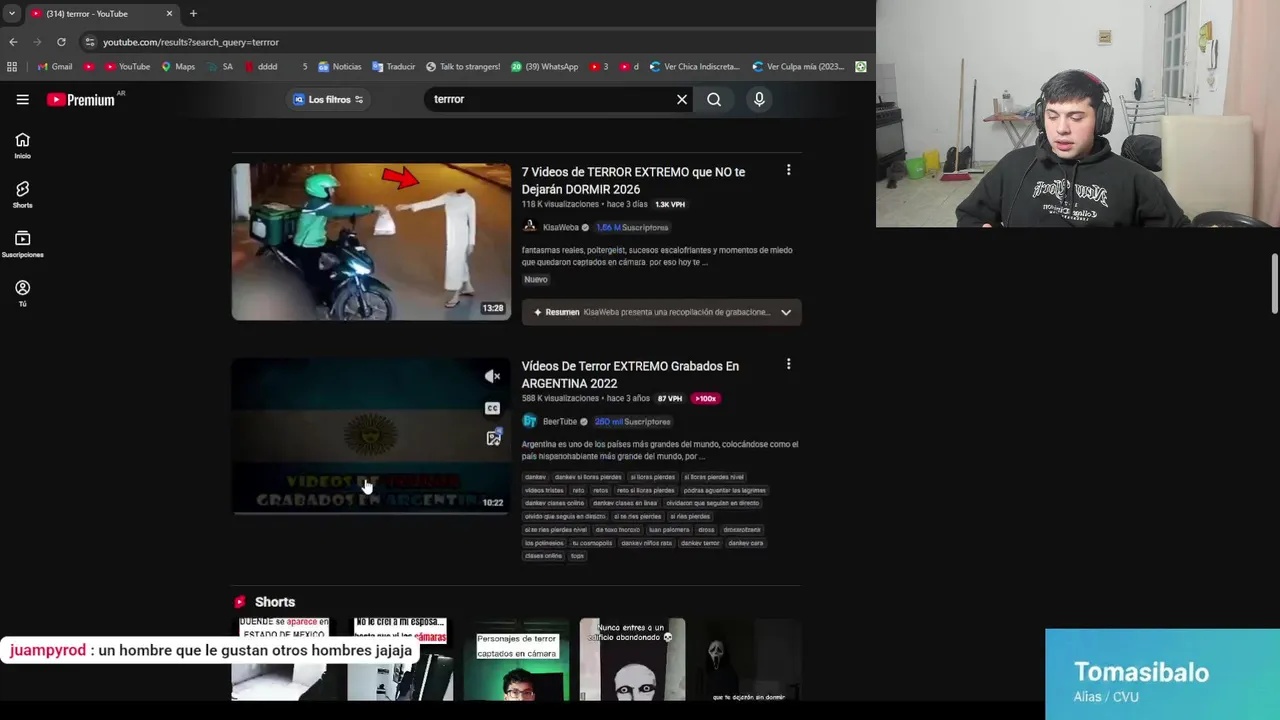Click the magnifier search button
This screenshot has height=720, width=1280.
(x=714, y=99)
